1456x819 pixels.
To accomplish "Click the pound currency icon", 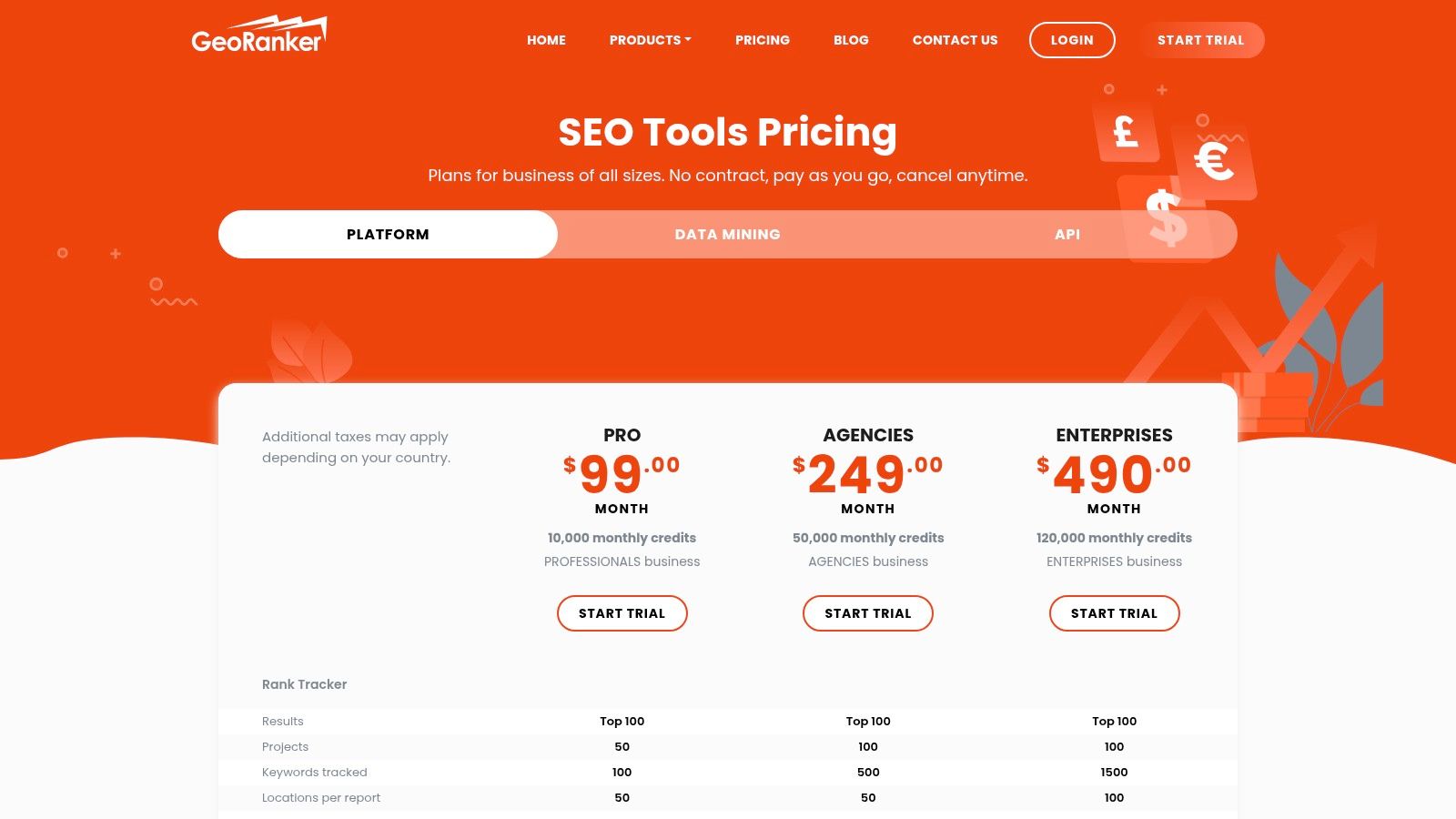I will click(1126, 132).
